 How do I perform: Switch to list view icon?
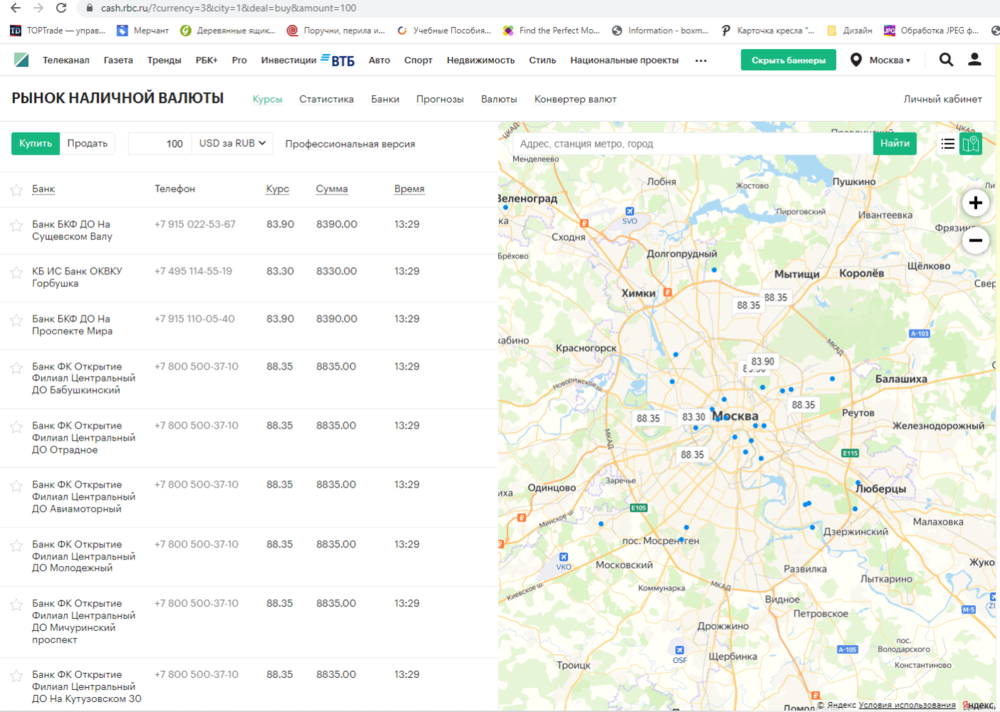[947, 144]
